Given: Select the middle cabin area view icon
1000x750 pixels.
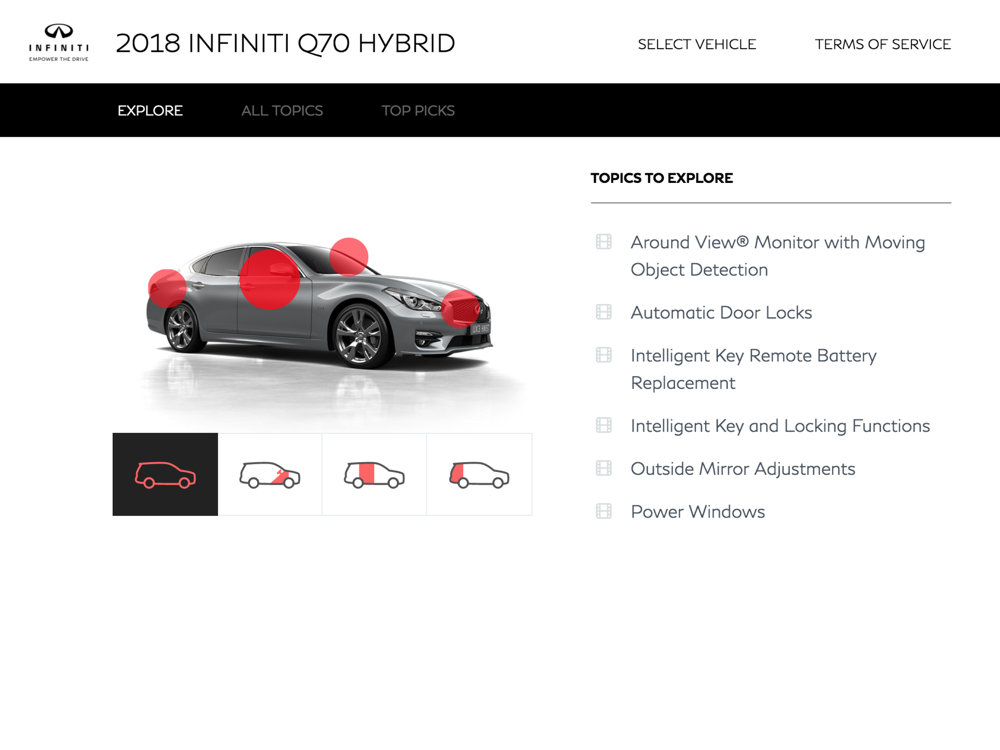Looking at the screenshot, I should click(374, 474).
